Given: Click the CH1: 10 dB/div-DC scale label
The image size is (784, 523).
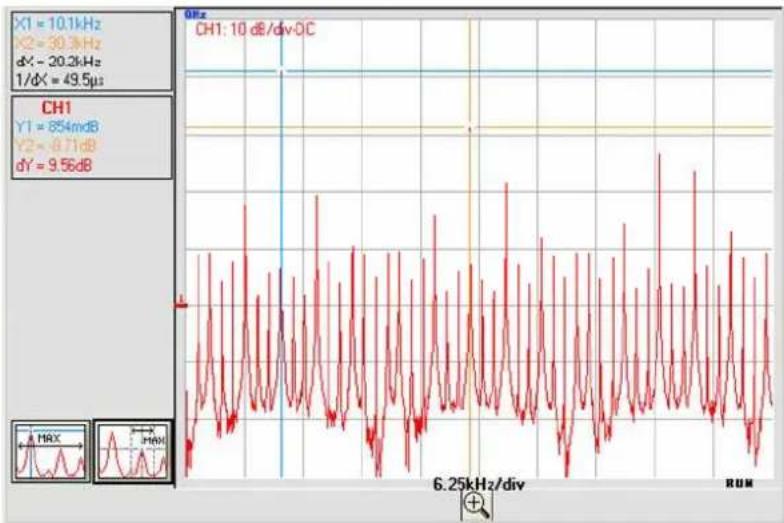Looking at the screenshot, I should click(255, 30).
